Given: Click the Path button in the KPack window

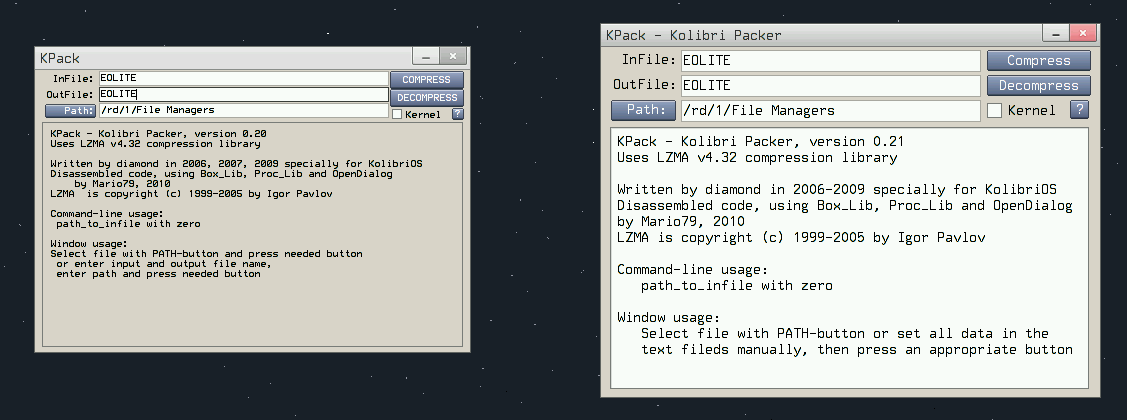Looking at the screenshot, I should coord(70,111).
